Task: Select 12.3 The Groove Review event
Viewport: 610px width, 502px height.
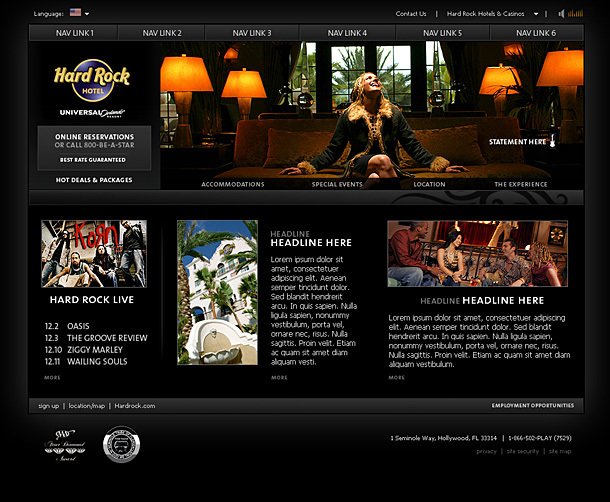Action: 96,338
